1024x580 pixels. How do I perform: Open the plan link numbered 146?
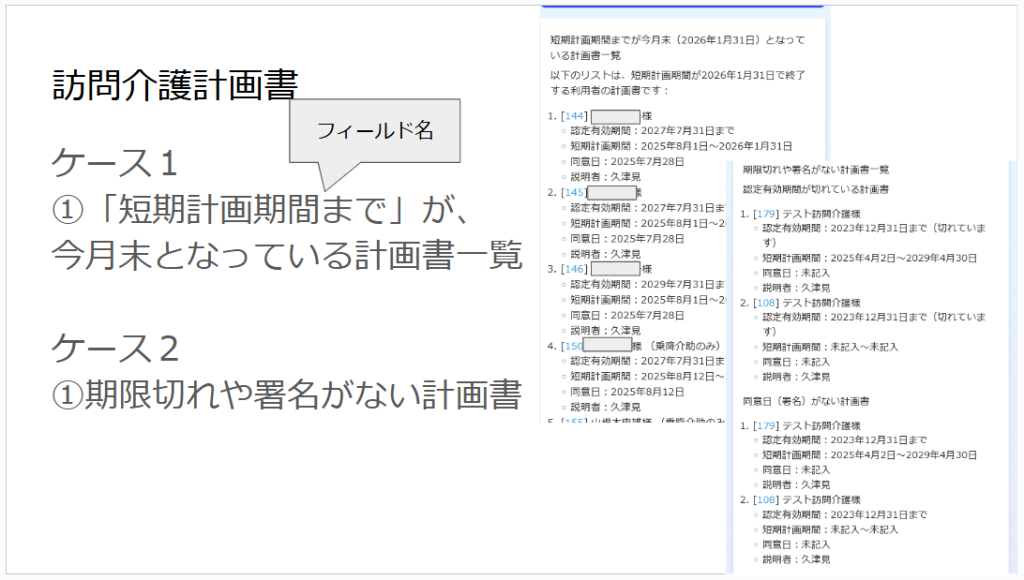pos(573,269)
